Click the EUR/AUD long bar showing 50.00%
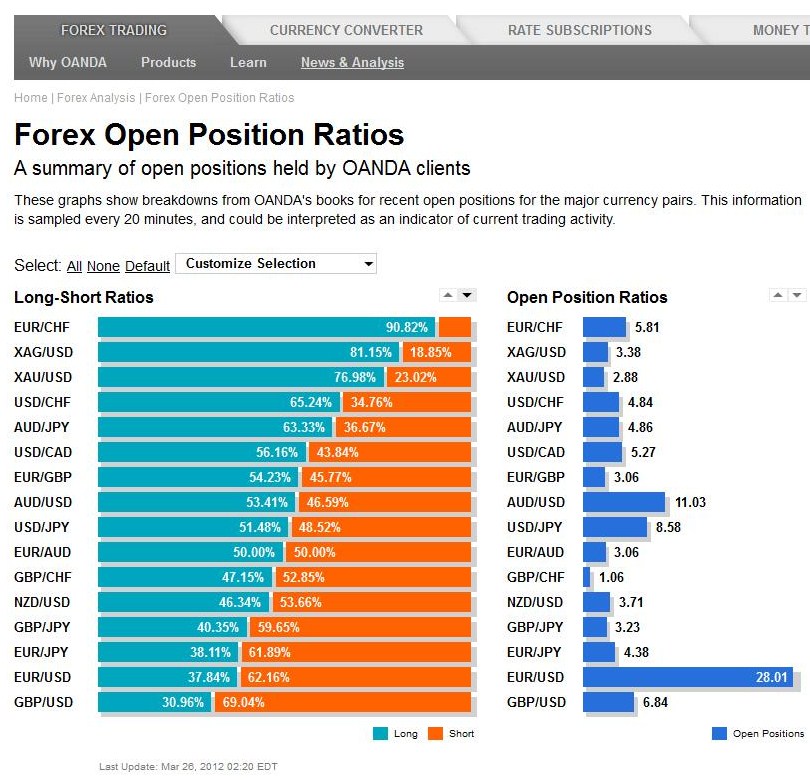This screenshot has height=780, width=810. click(190, 552)
